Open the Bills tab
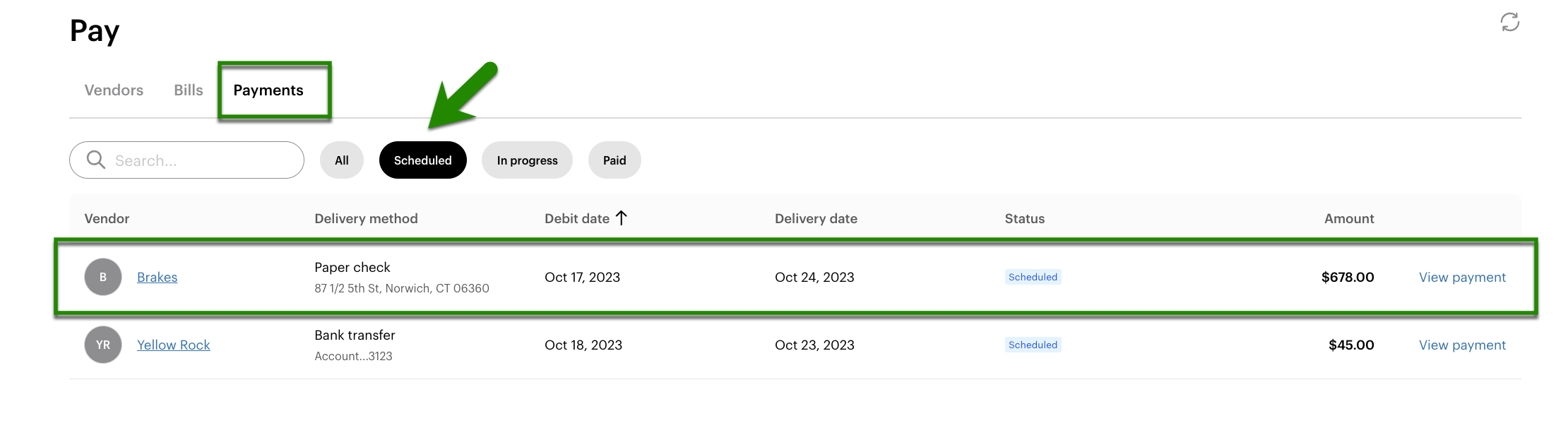This screenshot has width=1568, height=428. [x=187, y=90]
